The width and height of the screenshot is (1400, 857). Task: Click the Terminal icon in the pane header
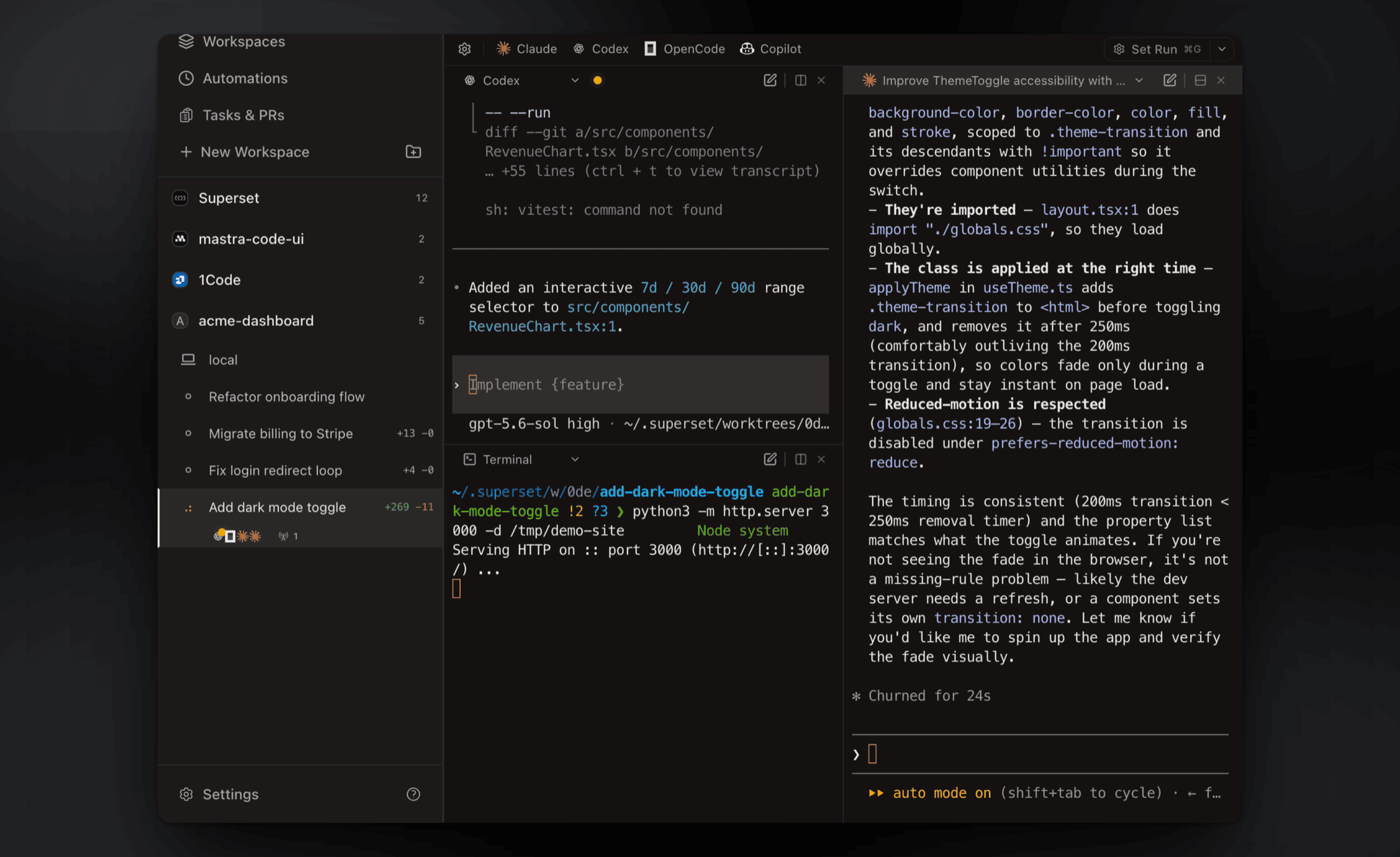470,459
